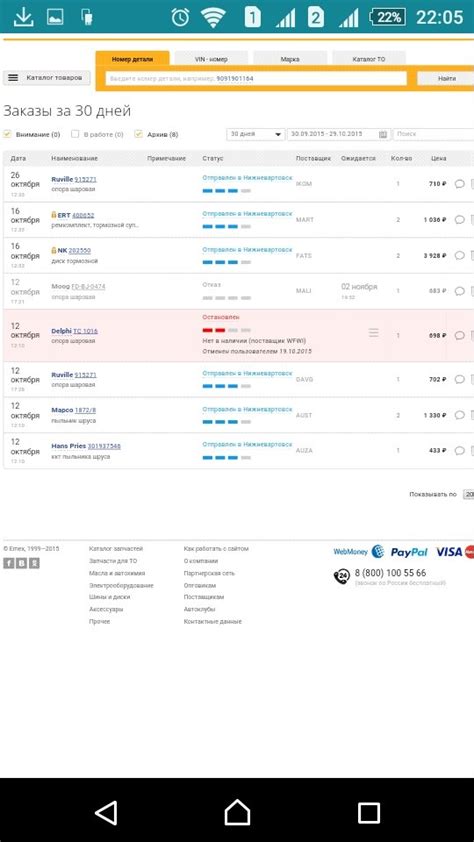The height and width of the screenshot is (842, 474).
Task: Open comment bubble for NK 202550 order
Action: 460,256
